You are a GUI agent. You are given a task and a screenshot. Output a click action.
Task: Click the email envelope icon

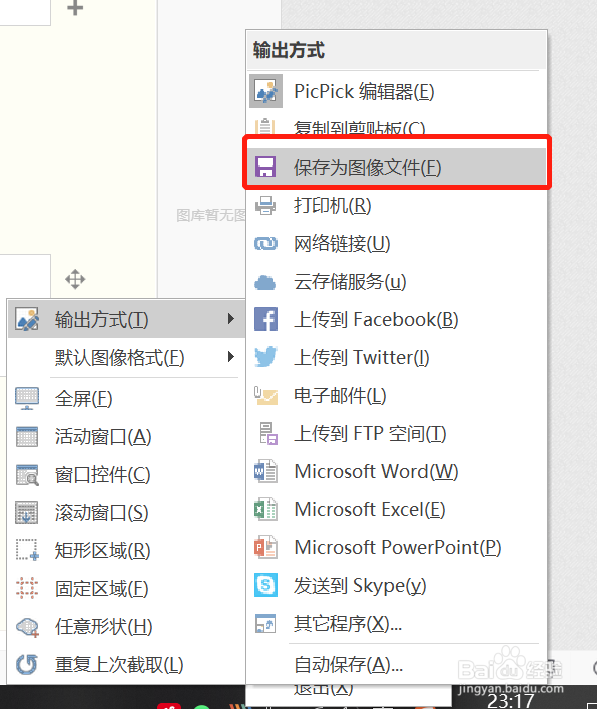265,395
